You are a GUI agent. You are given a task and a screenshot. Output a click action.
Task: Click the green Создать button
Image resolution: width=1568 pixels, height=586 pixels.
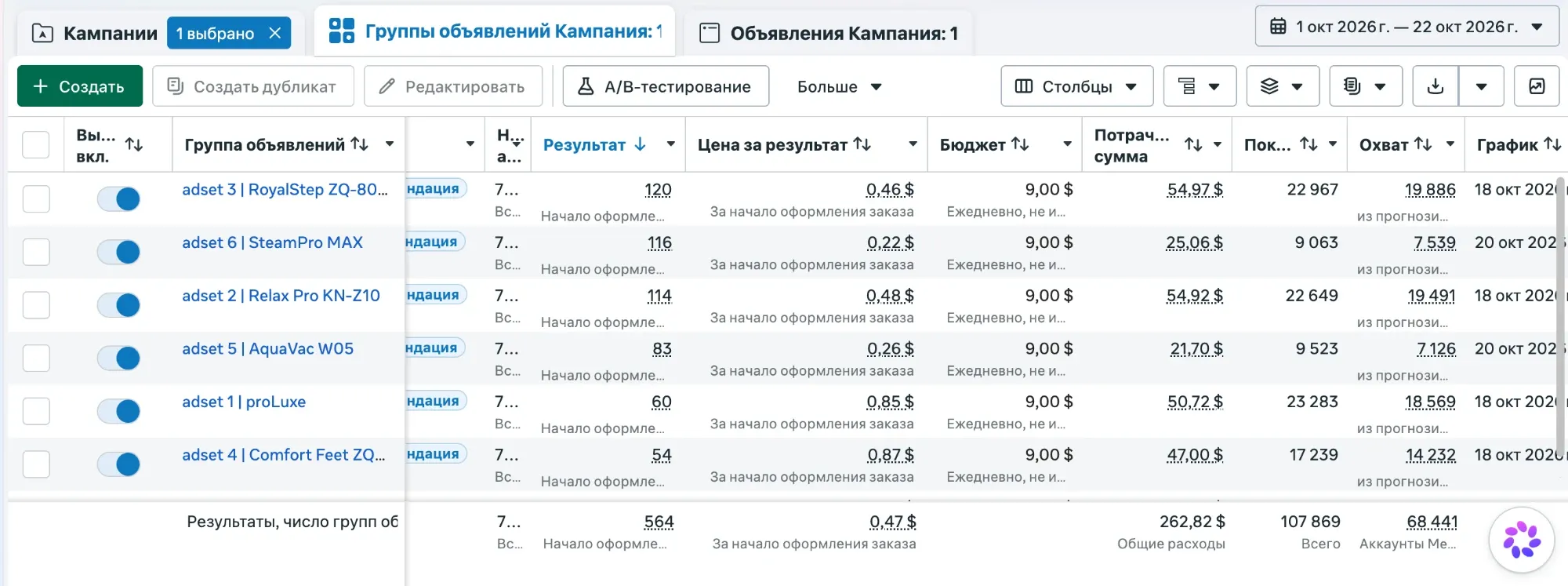(x=80, y=86)
